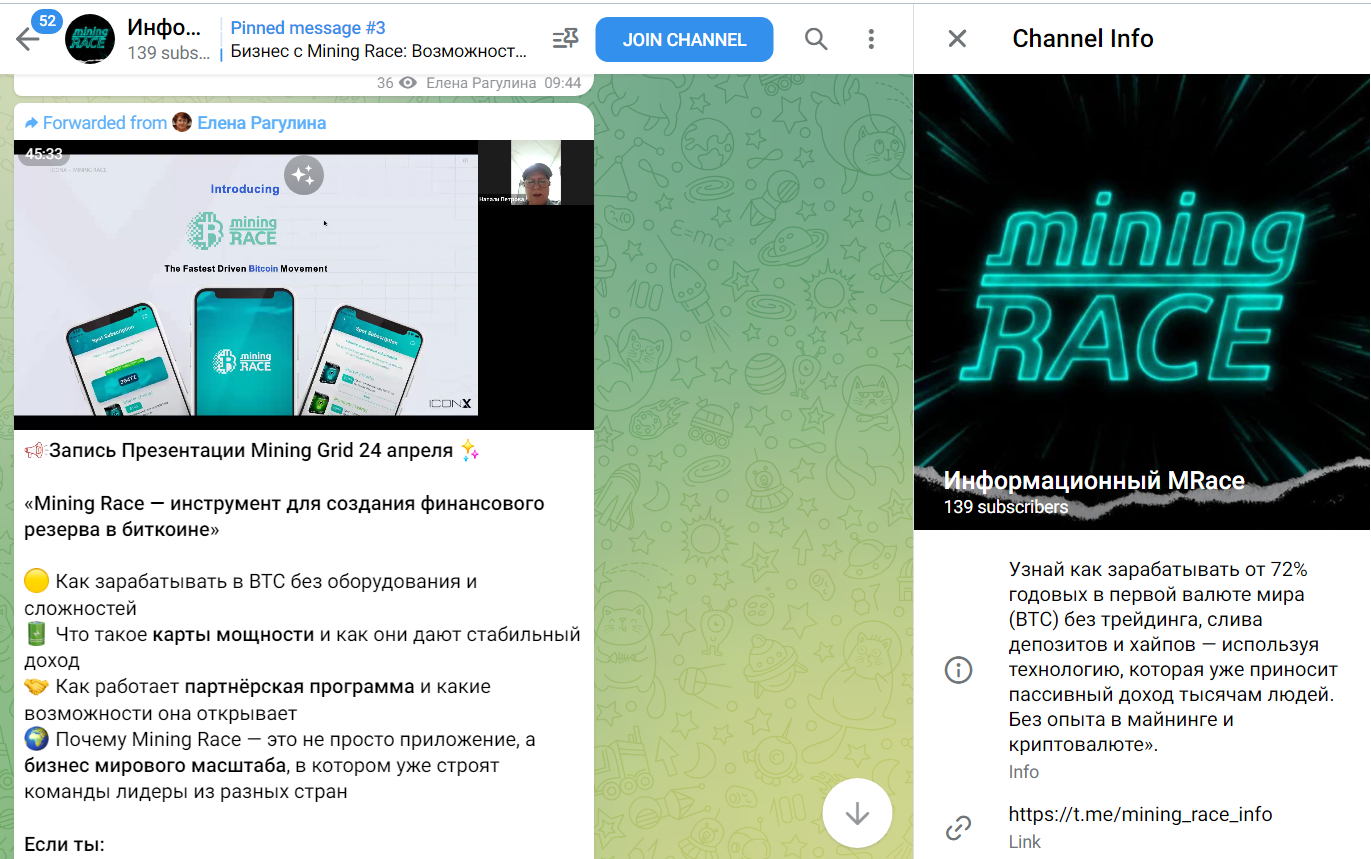
Task: Click the 139 subscribers text in Channel Info
Action: (1005, 507)
